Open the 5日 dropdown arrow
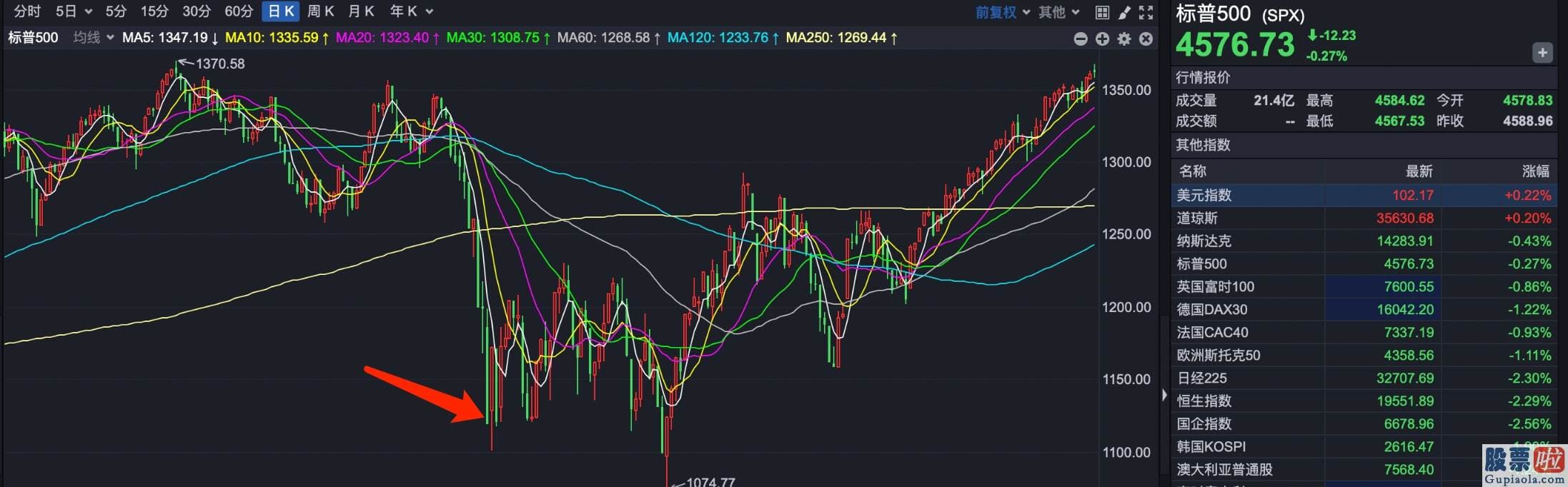1568x487 pixels. coord(89,11)
